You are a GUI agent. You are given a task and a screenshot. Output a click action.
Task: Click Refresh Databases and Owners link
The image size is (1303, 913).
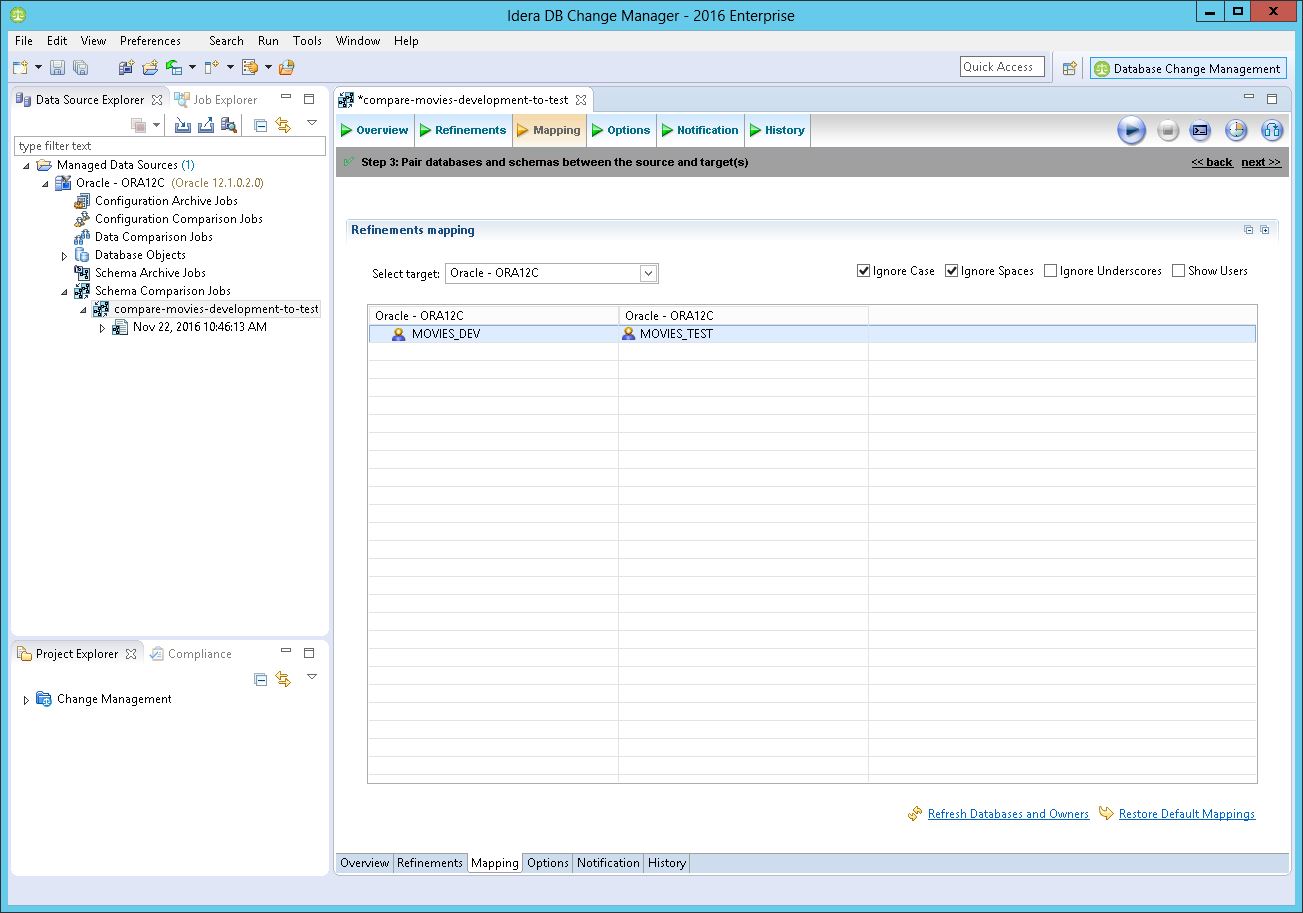(x=1008, y=814)
